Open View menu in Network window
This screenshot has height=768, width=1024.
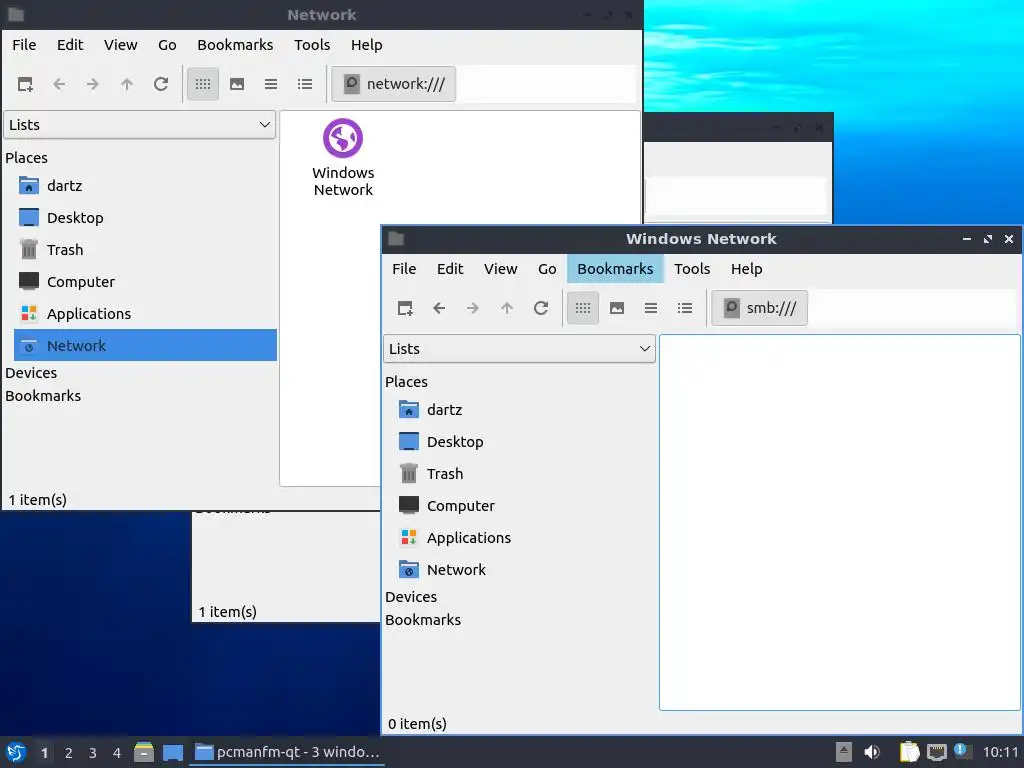[x=121, y=44]
